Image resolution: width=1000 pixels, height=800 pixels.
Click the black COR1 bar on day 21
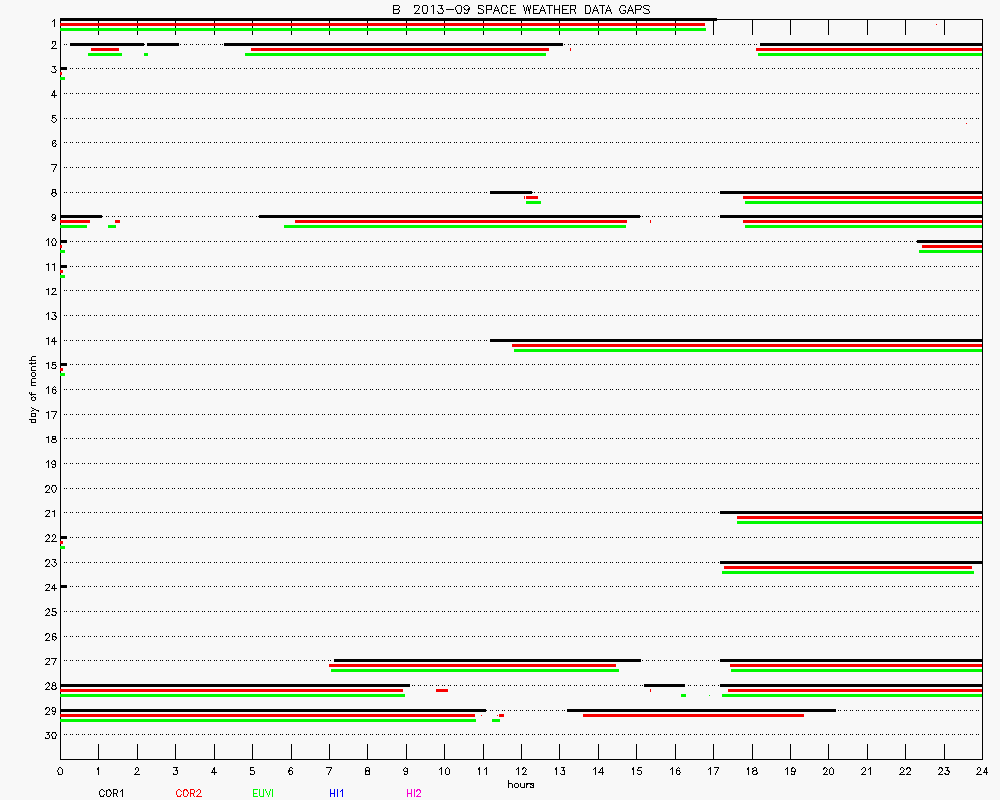click(850, 512)
